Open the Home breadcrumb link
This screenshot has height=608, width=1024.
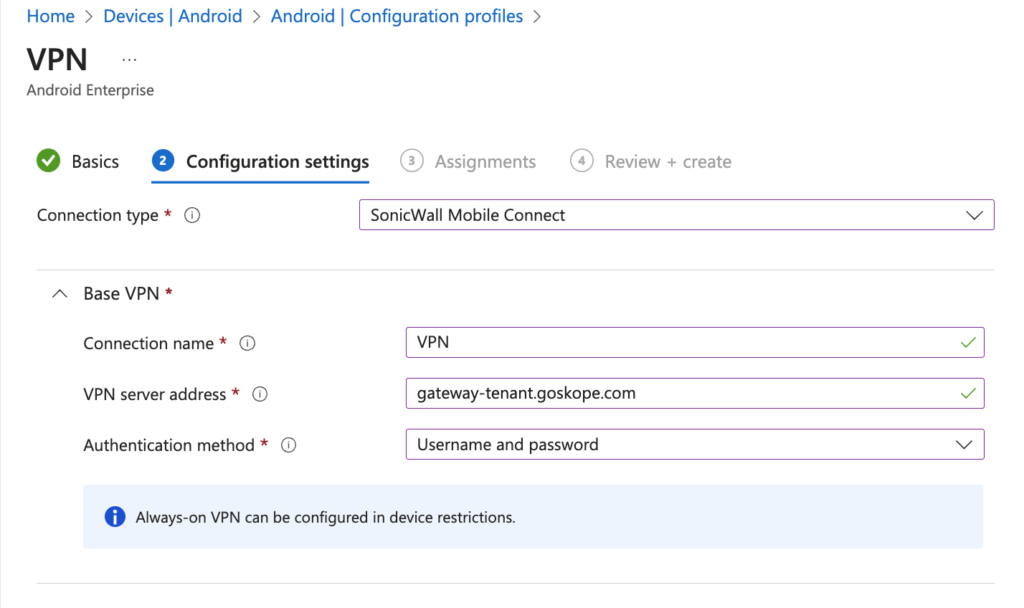(x=50, y=16)
